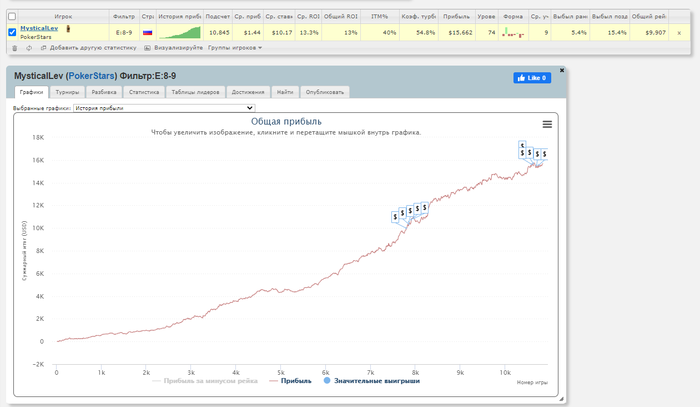Click the green profit history sparkline
The height and width of the screenshot is (407, 700).
coord(179,33)
